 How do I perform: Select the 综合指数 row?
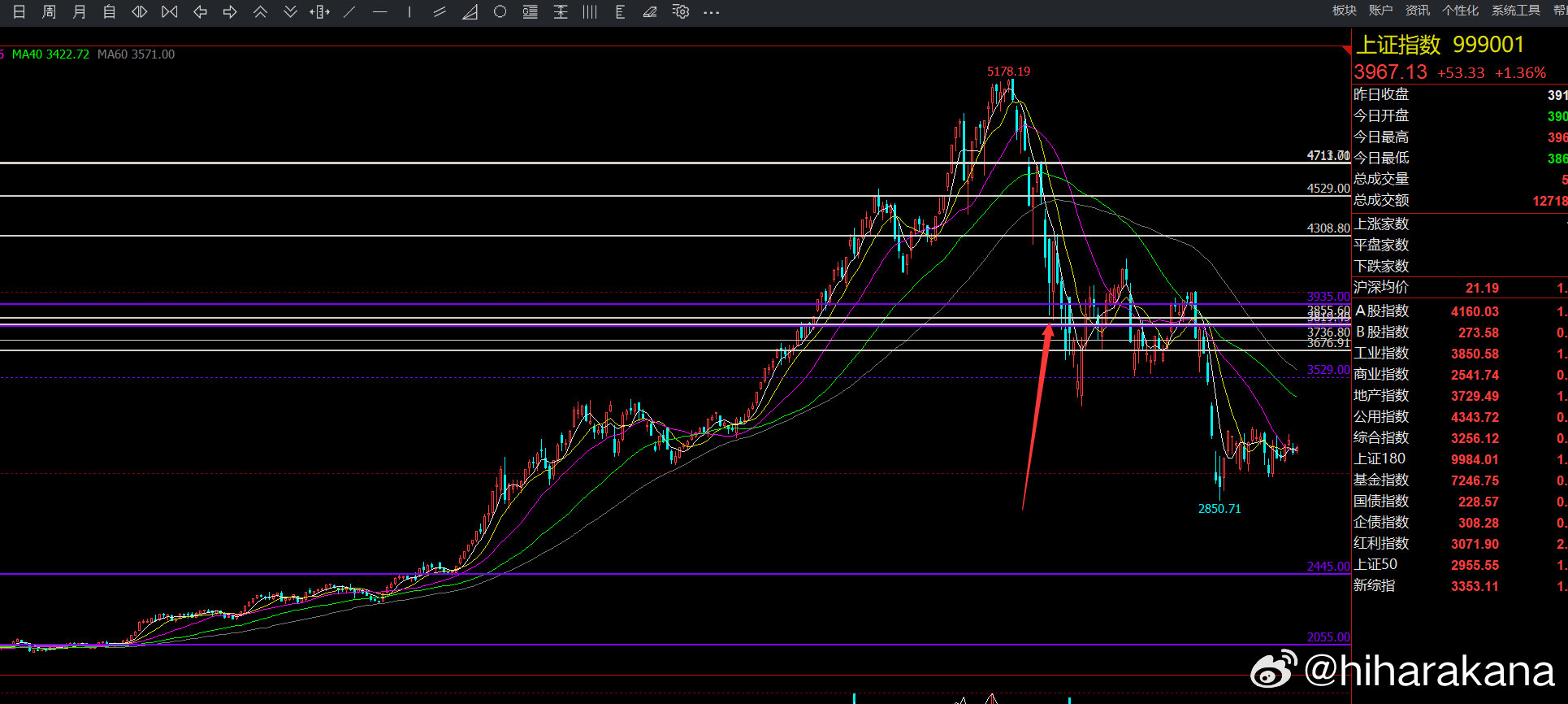pyautogui.click(x=1460, y=438)
